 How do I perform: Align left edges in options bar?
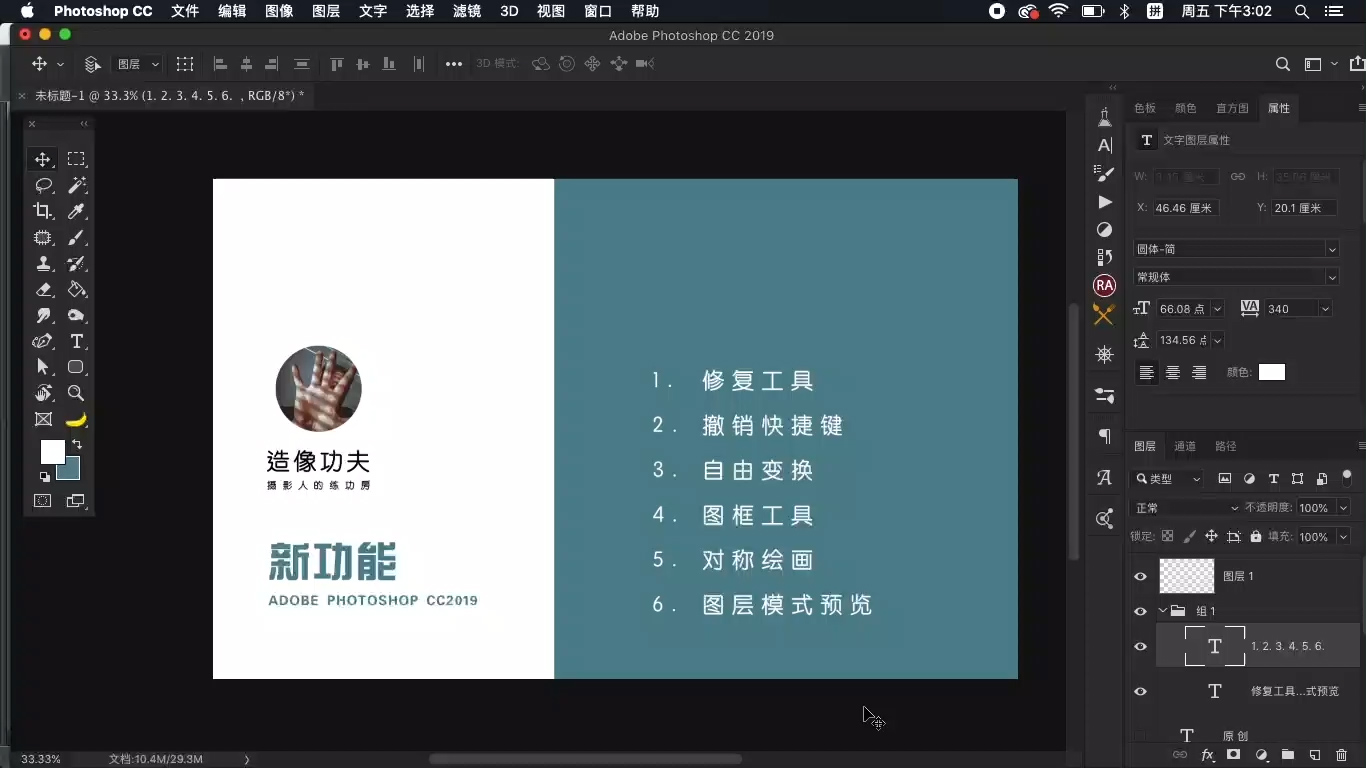[220, 64]
